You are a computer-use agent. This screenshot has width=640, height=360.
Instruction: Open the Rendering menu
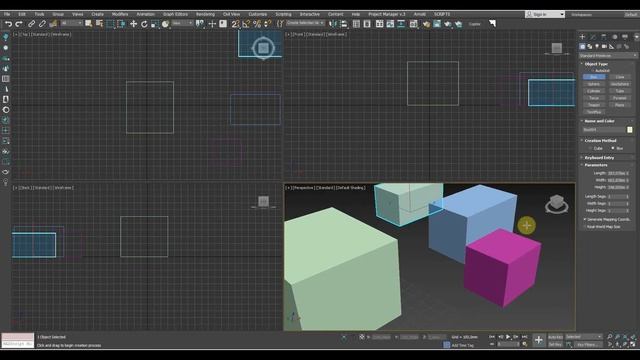coord(205,14)
